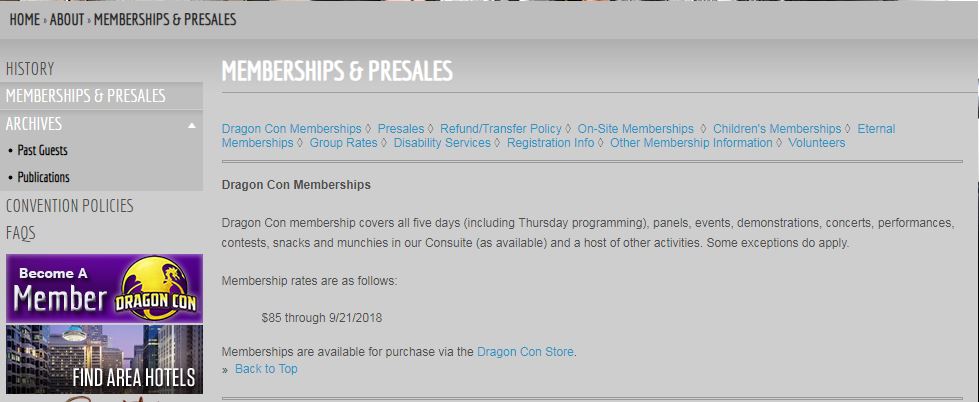Open the Dragon Con Store link

click(x=525, y=351)
